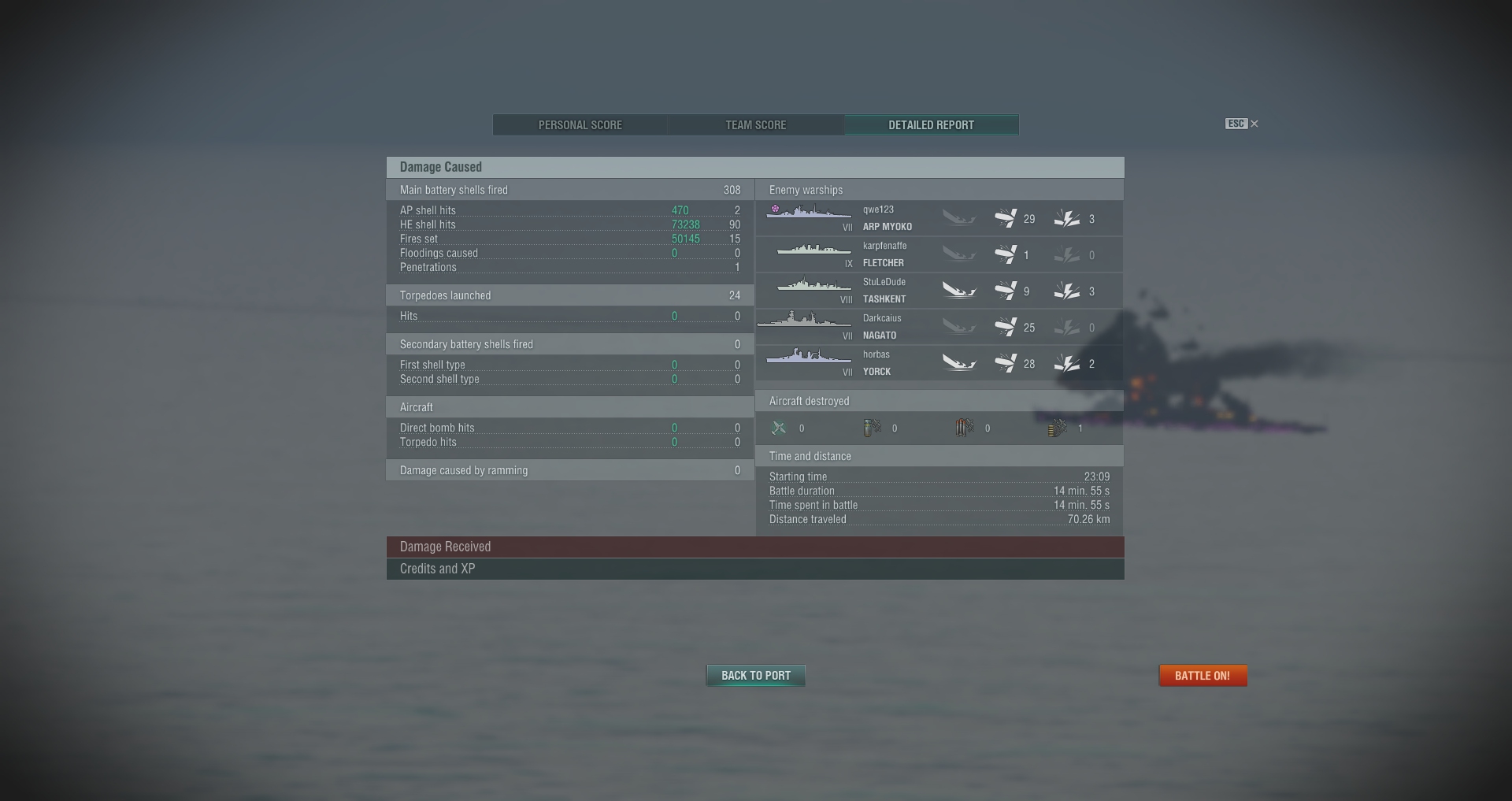
Task: Click the Tashkent sunk ship icon
Action: 959,291
